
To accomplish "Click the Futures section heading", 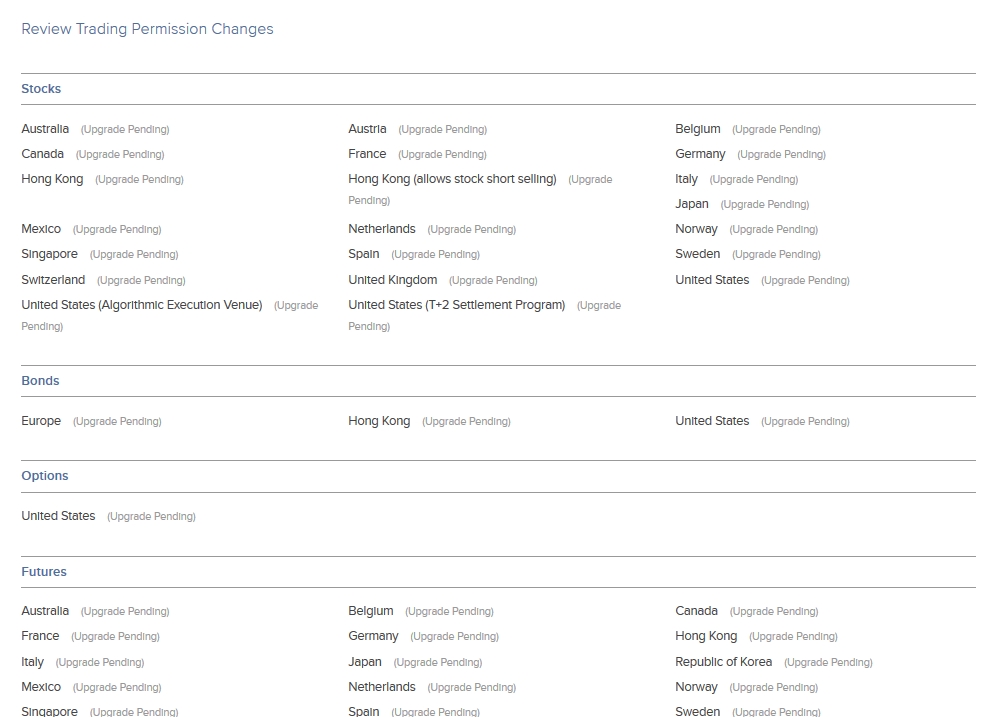I will [44, 572].
